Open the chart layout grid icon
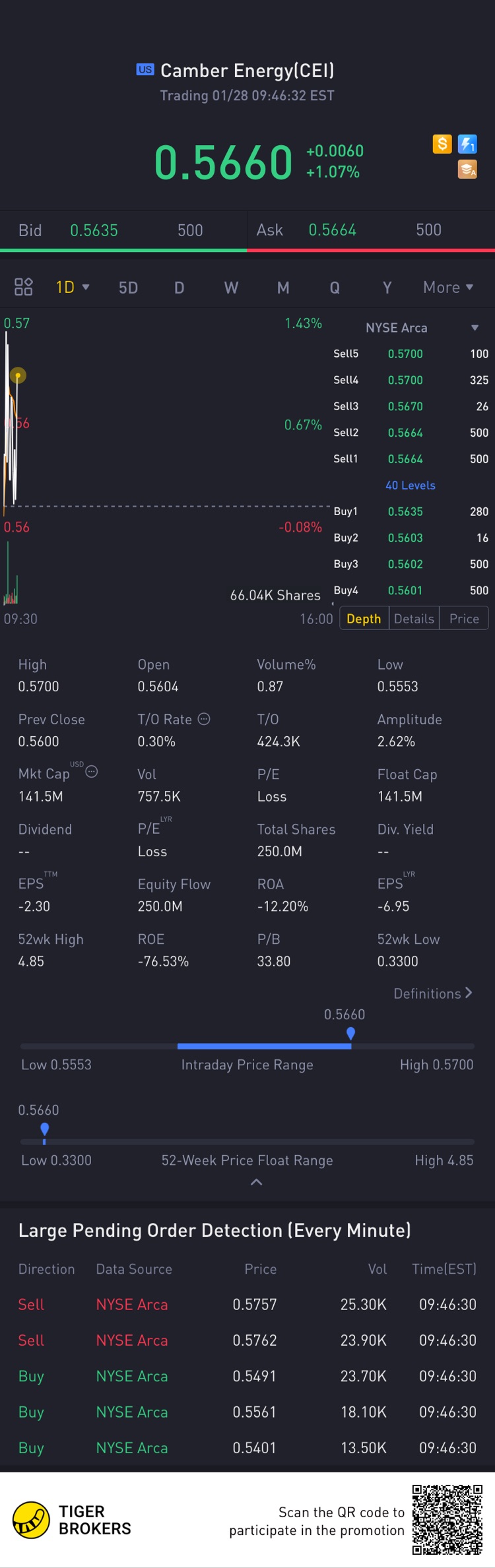The height and width of the screenshot is (1568, 495). point(24,287)
